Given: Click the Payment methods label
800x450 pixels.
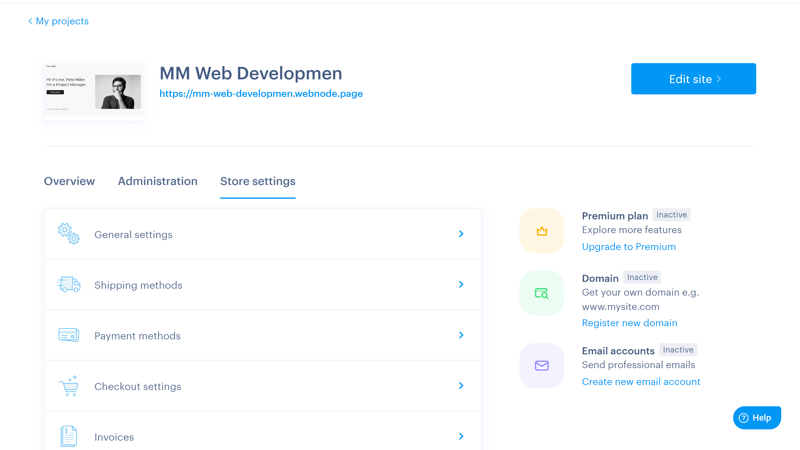Looking at the screenshot, I should click(x=137, y=336).
